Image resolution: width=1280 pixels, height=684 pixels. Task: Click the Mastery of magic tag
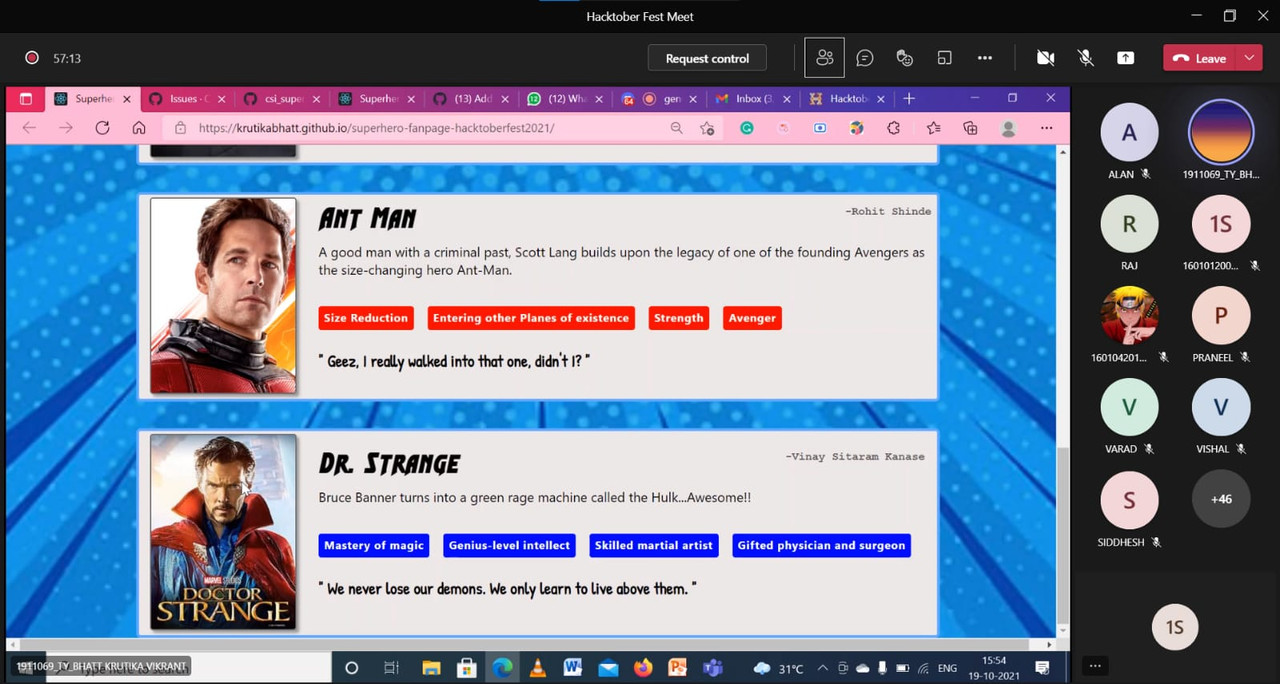point(374,545)
